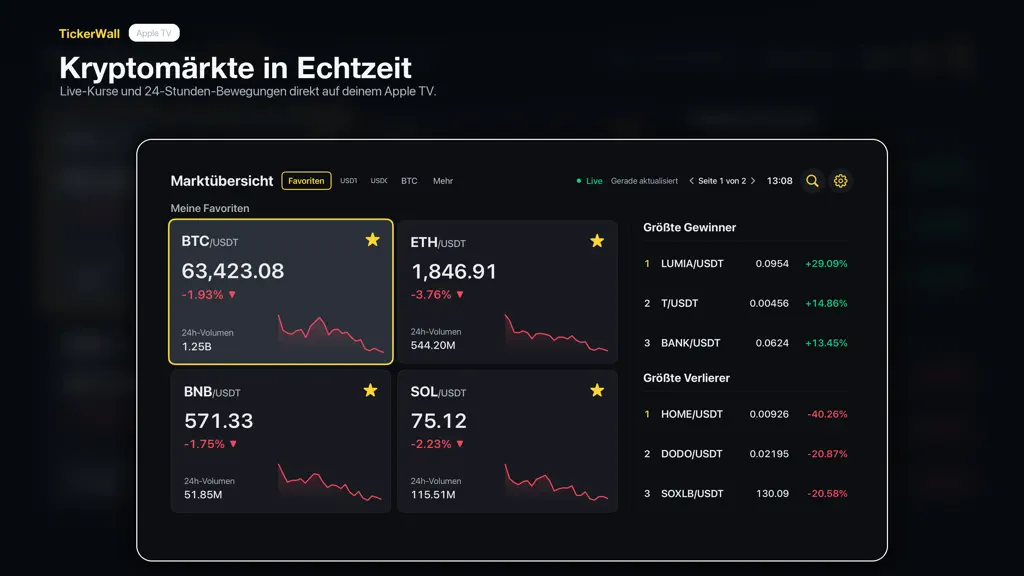Go to previous page chevron
Viewport: 1024px width, 576px height.
pos(692,181)
